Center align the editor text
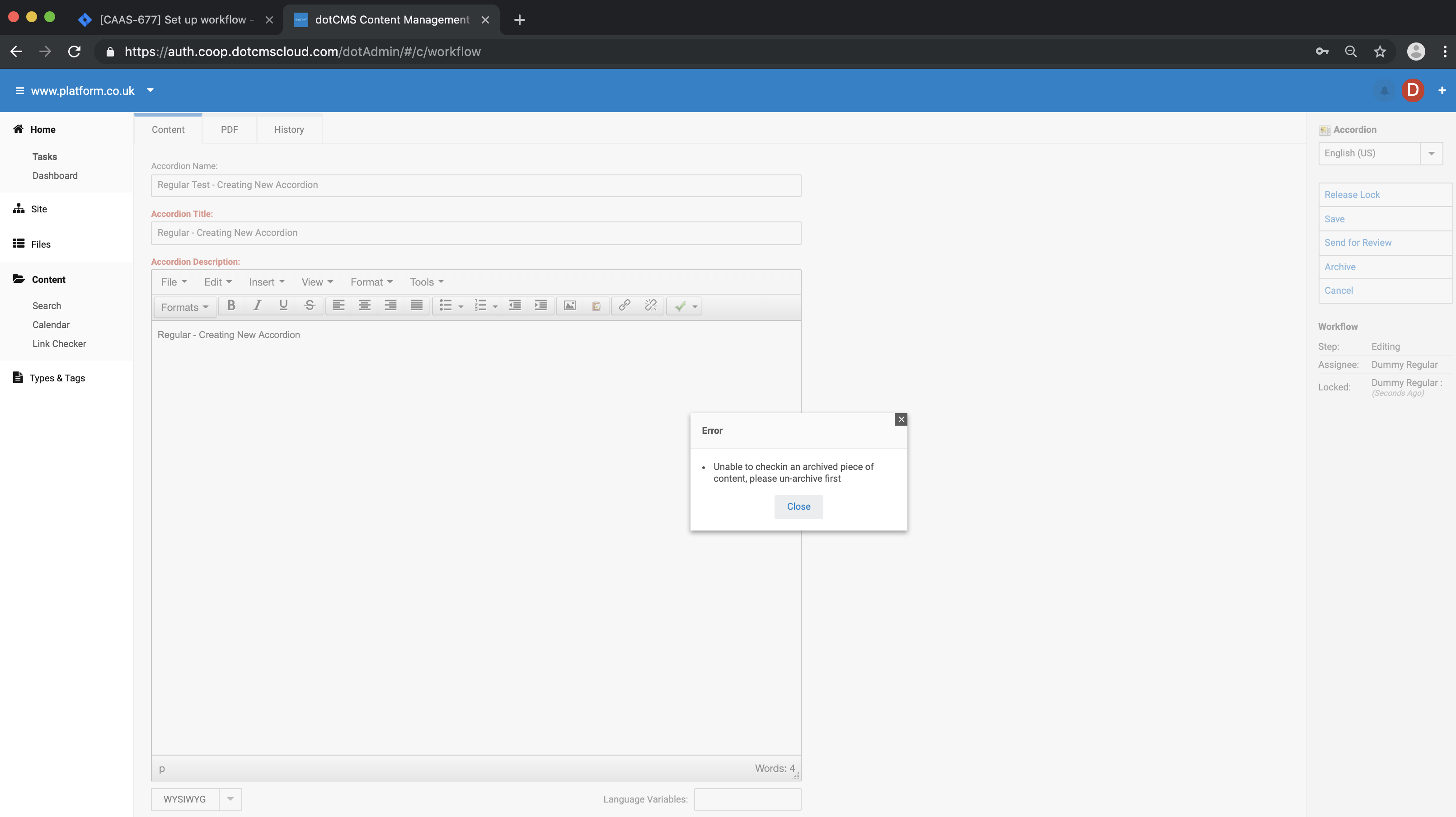This screenshot has width=1456, height=817. pos(365,305)
